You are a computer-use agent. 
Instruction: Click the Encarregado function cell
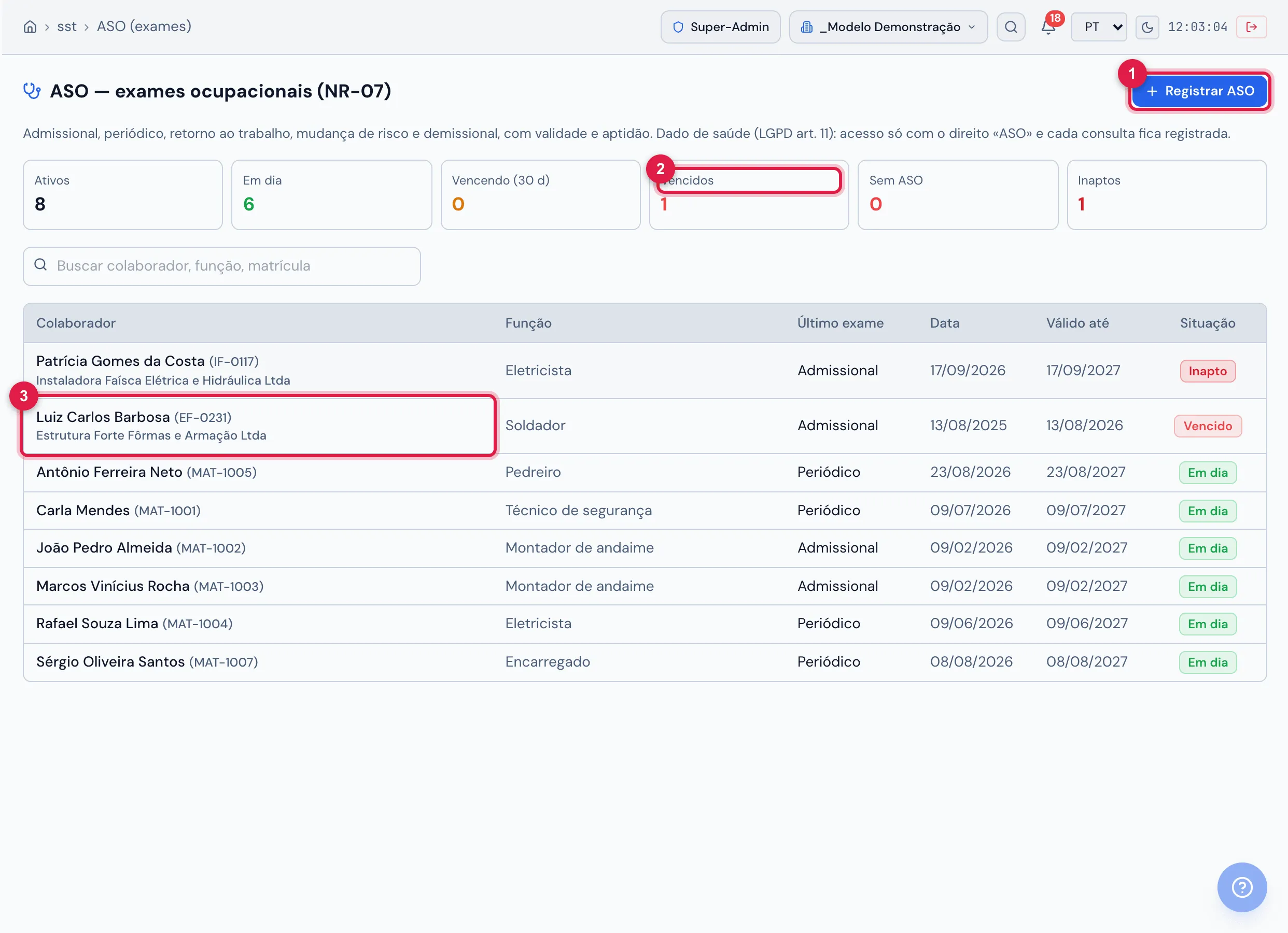[548, 662]
